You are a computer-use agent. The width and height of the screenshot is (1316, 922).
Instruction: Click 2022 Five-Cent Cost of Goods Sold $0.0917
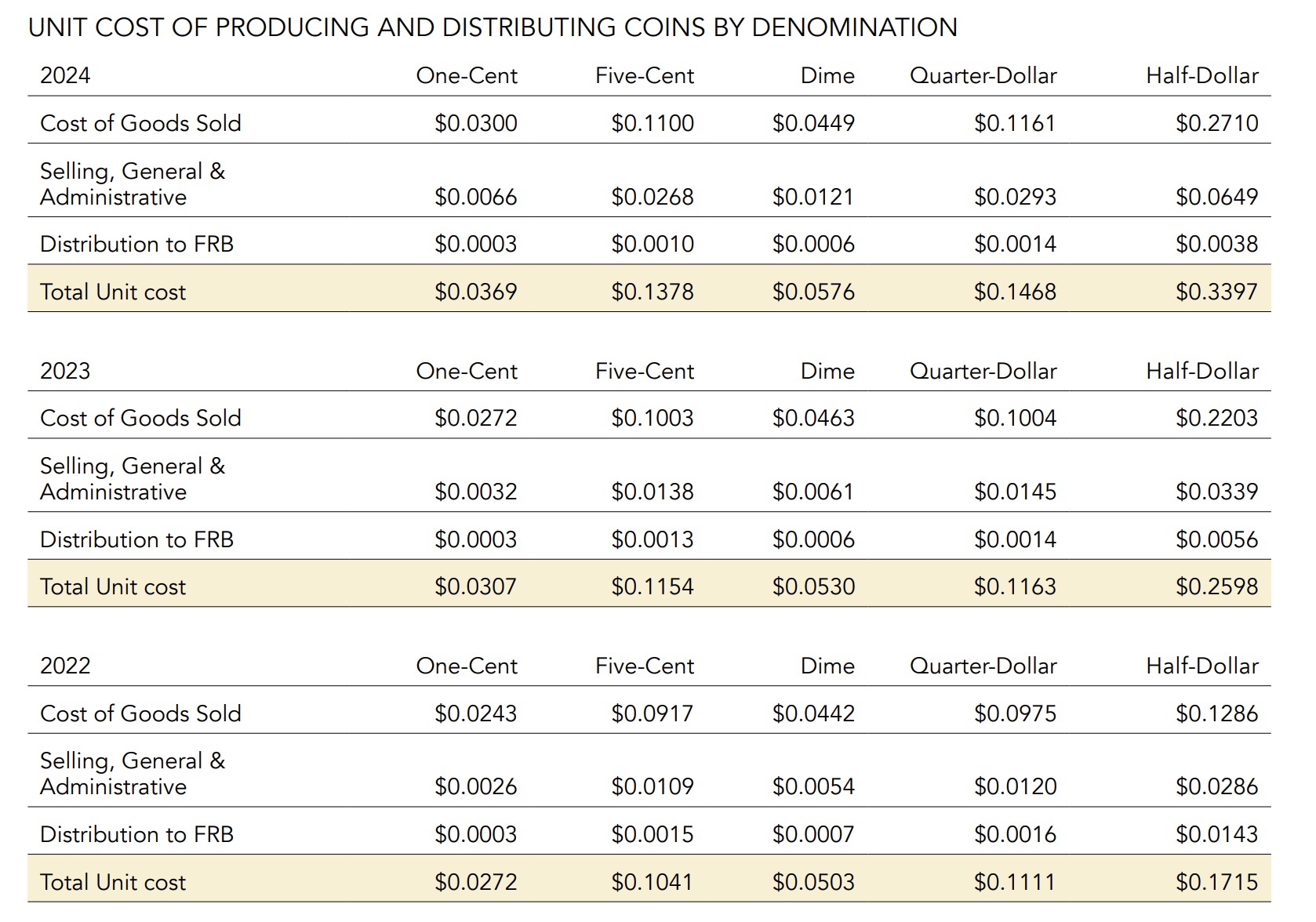(x=652, y=713)
